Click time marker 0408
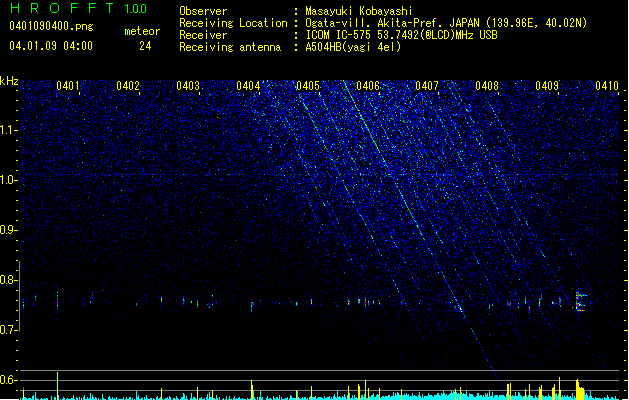 click(487, 86)
